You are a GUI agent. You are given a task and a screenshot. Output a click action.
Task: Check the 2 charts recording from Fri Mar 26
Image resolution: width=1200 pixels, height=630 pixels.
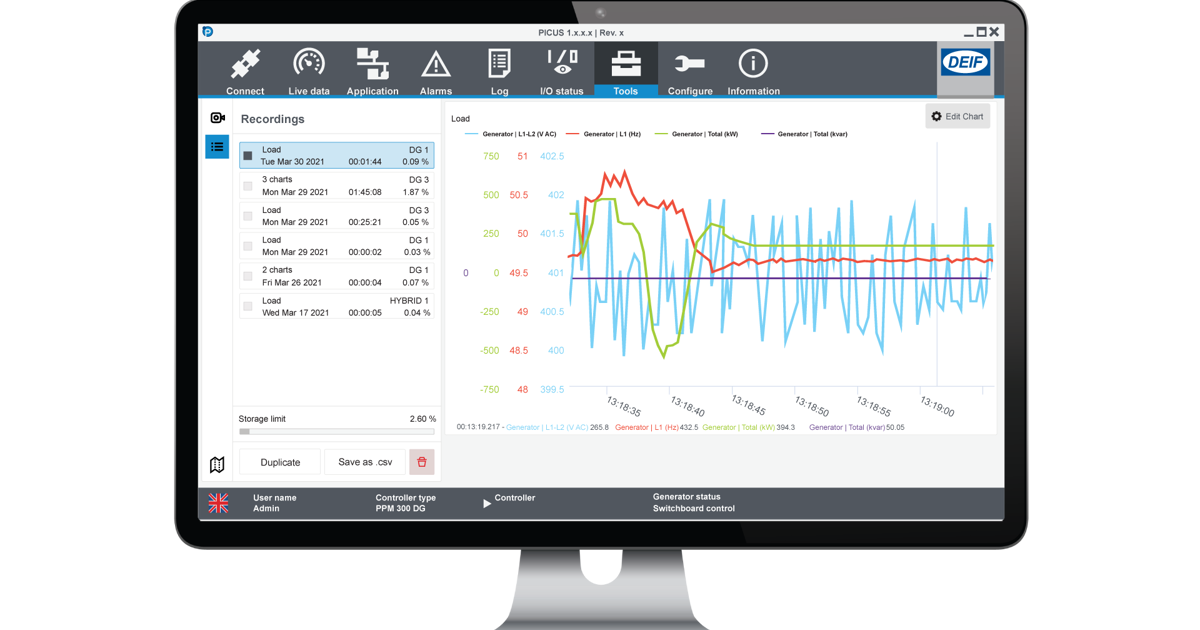(x=247, y=276)
